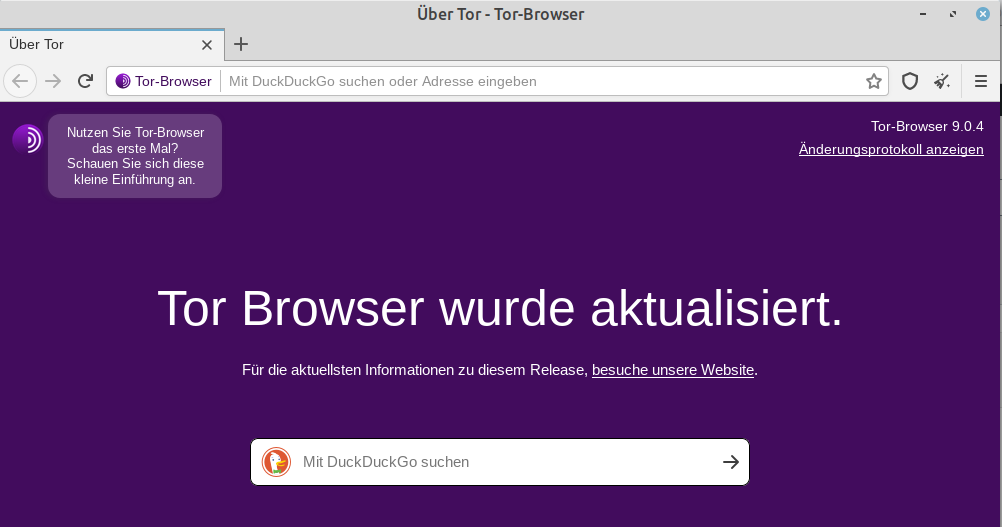The image size is (1002, 527).
Task: Close the Tor-Browser window
Action: click(983, 14)
